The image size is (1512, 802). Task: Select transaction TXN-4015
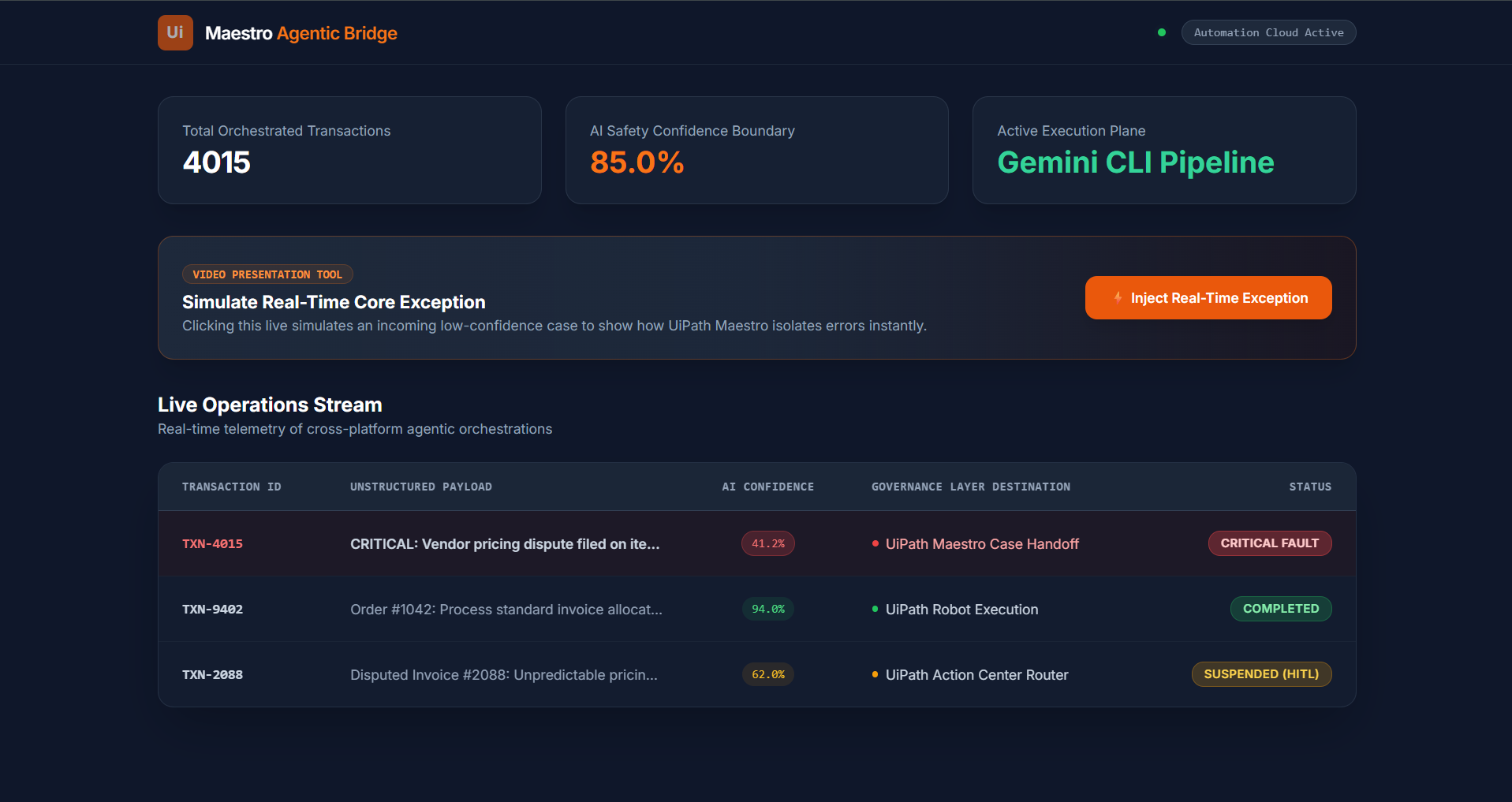213,543
